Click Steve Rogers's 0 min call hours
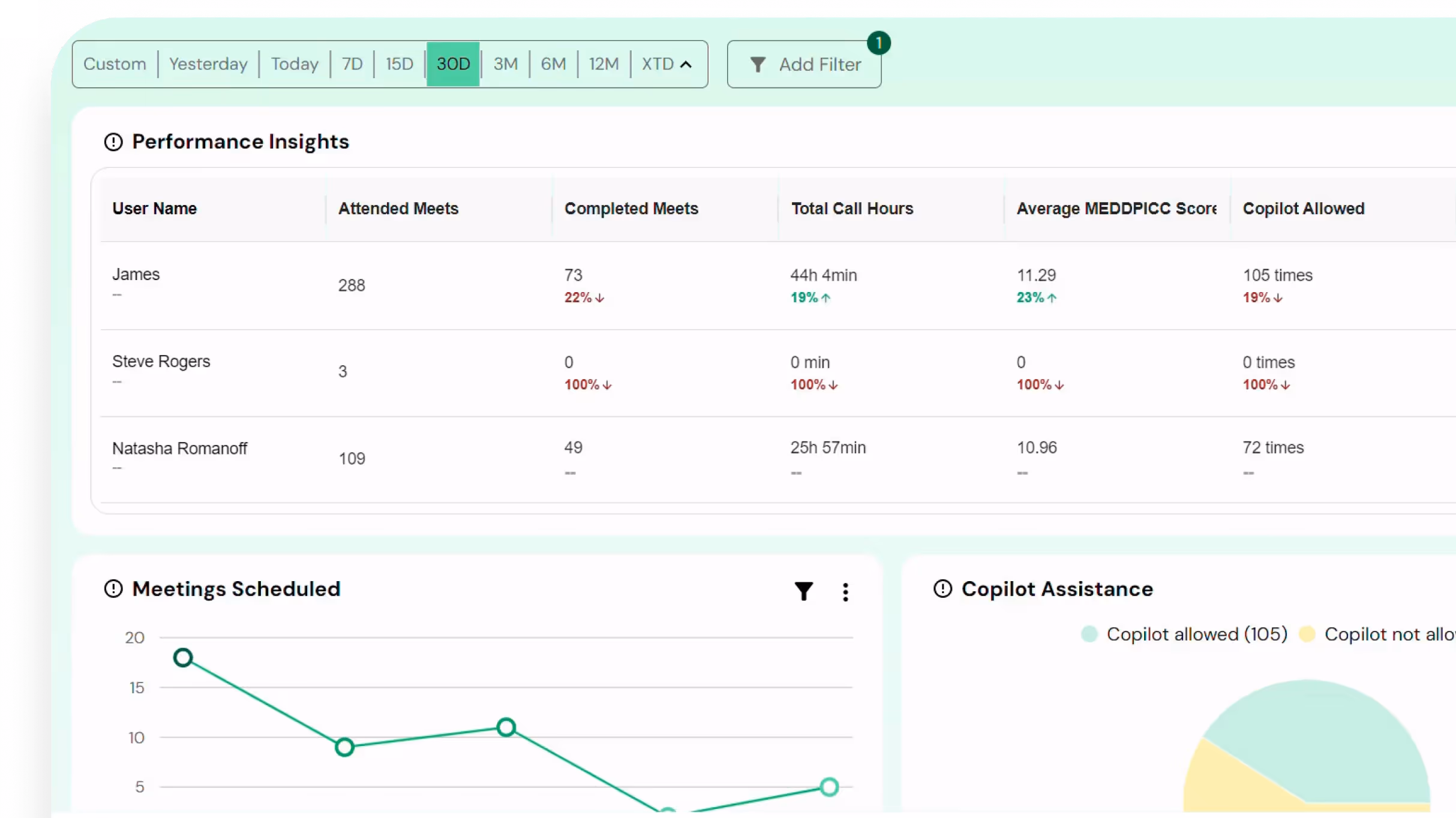 pyautogui.click(x=810, y=363)
